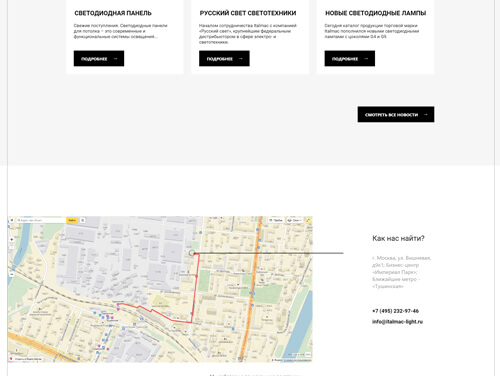Open details for Светодиодная панель news

[x=99, y=58]
